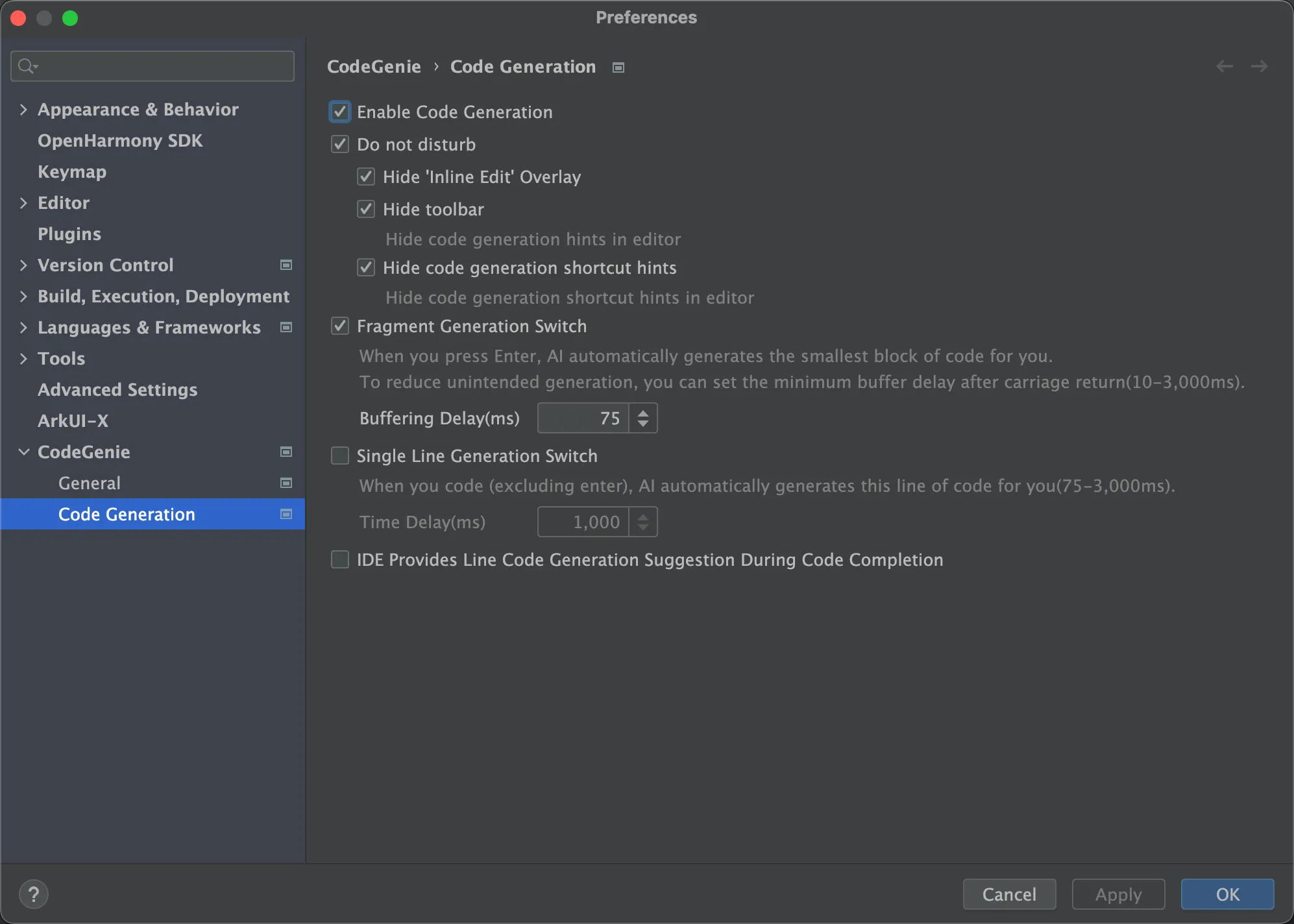Viewport: 1294px width, 924px height.
Task: Click the back navigation arrow icon
Action: (1225, 66)
